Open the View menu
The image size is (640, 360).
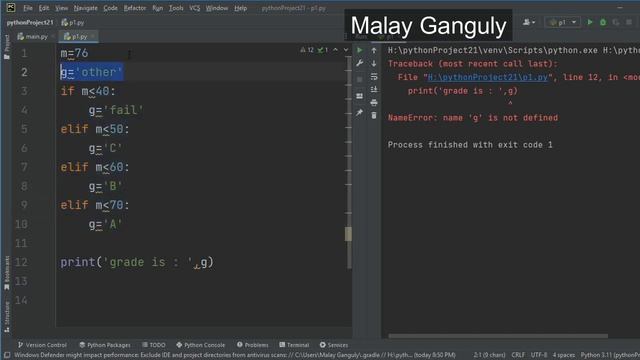(x=61, y=8)
